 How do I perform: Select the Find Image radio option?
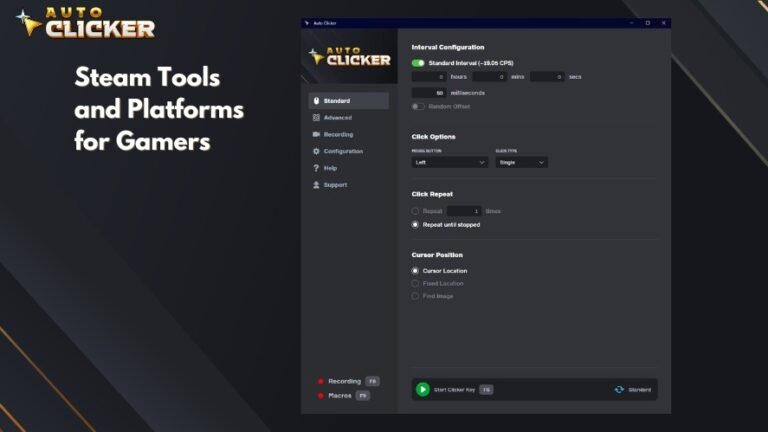(x=415, y=296)
